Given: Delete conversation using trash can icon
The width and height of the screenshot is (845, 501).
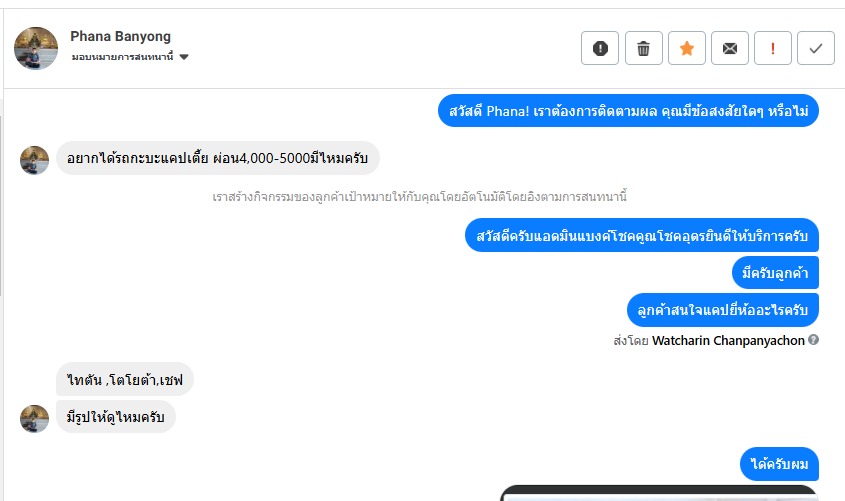Looking at the screenshot, I should (x=643, y=48).
